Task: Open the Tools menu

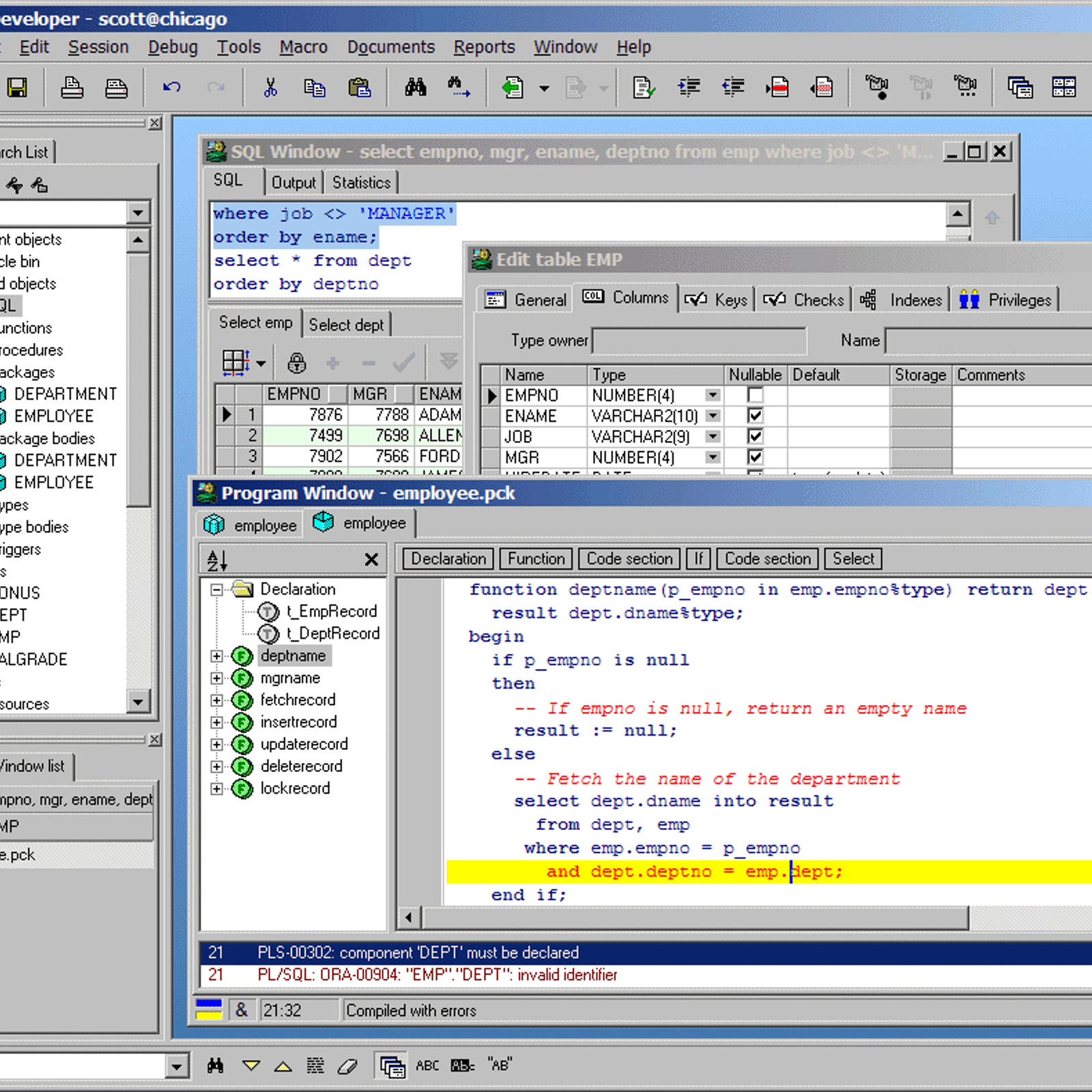Action: 239,46
